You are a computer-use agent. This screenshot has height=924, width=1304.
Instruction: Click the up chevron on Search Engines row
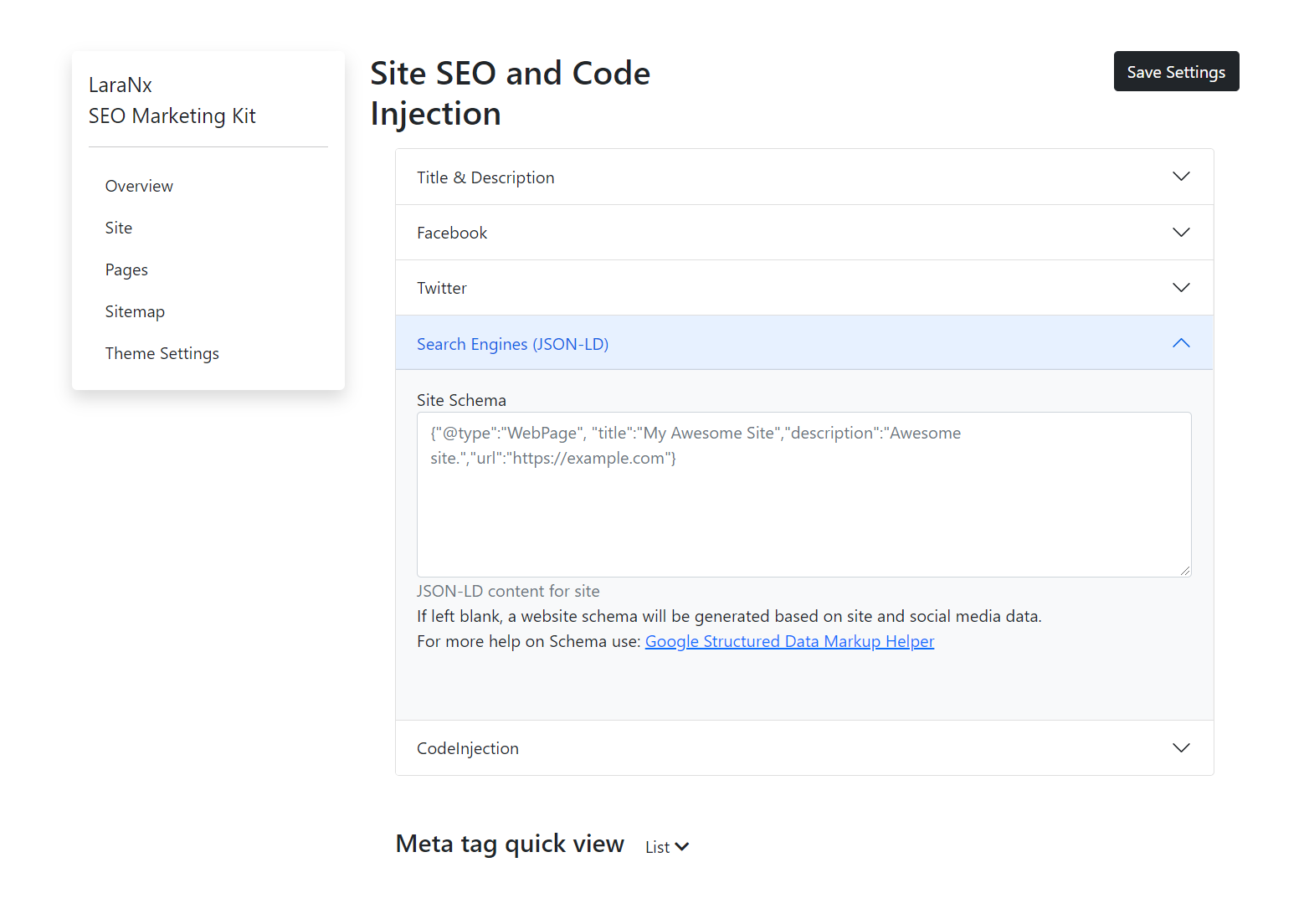(1181, 343)
